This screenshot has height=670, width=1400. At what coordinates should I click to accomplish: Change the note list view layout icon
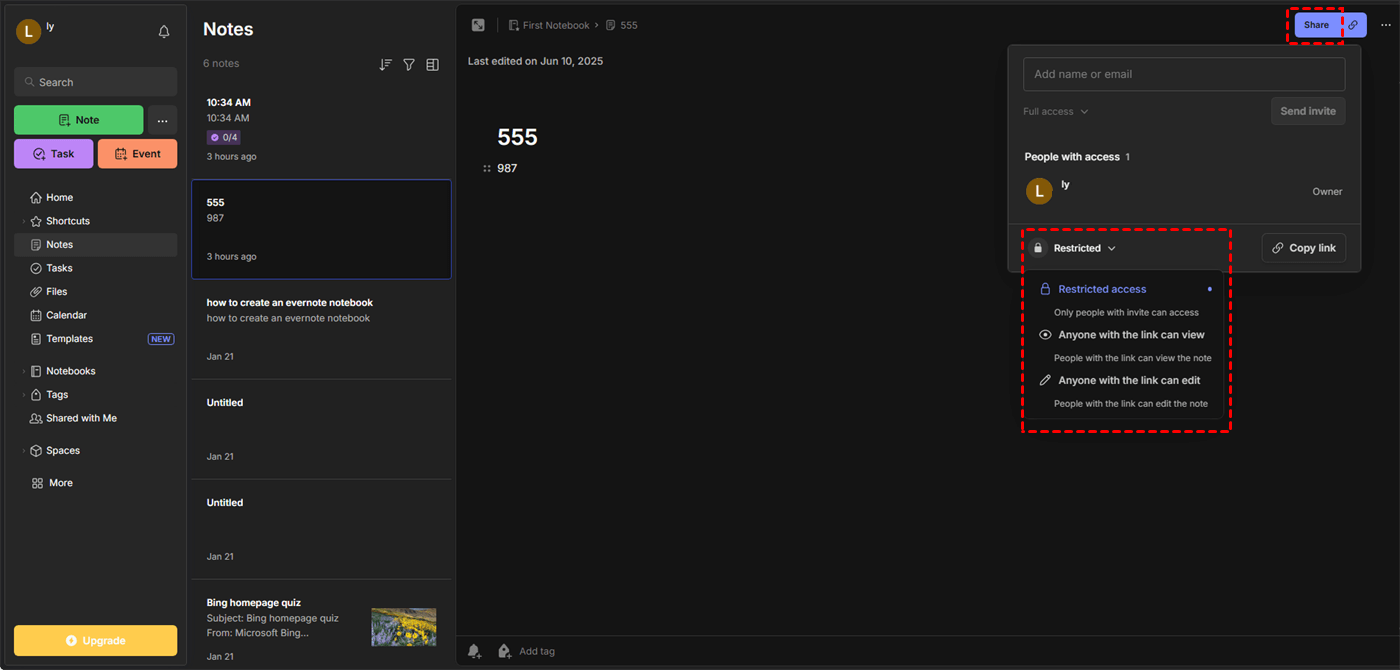click(x=433, y=64)
